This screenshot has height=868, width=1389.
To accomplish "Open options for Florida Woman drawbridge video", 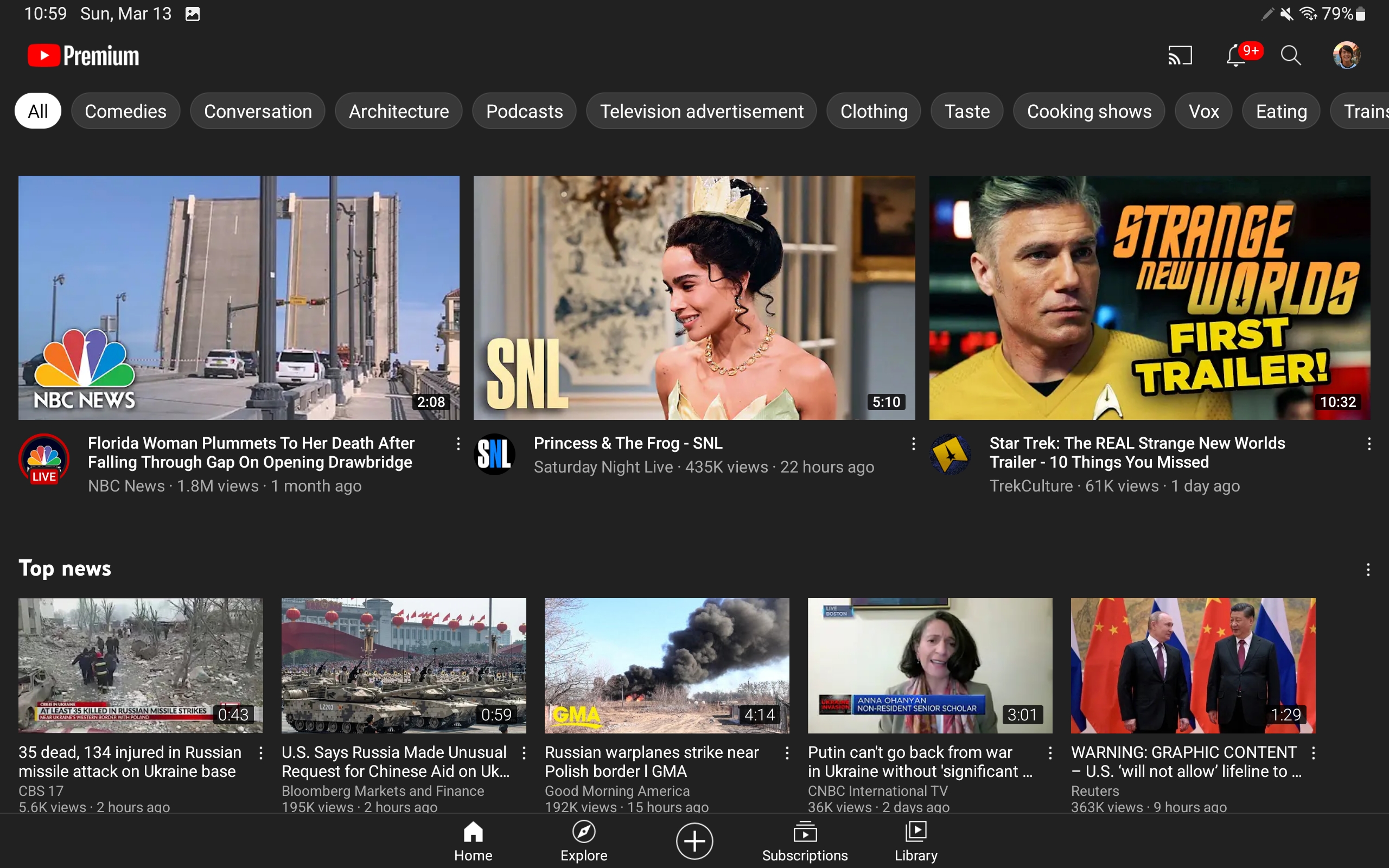I will tap(458, 444).
